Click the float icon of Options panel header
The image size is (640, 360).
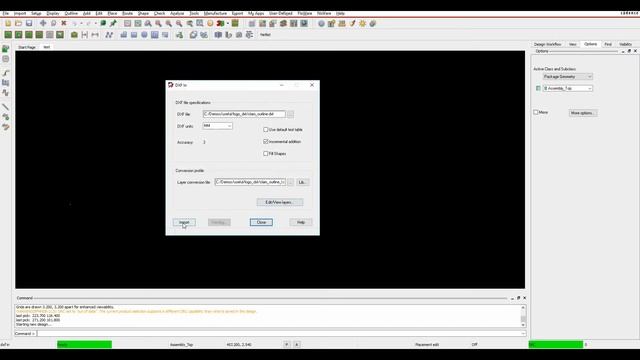coord(629,51)
